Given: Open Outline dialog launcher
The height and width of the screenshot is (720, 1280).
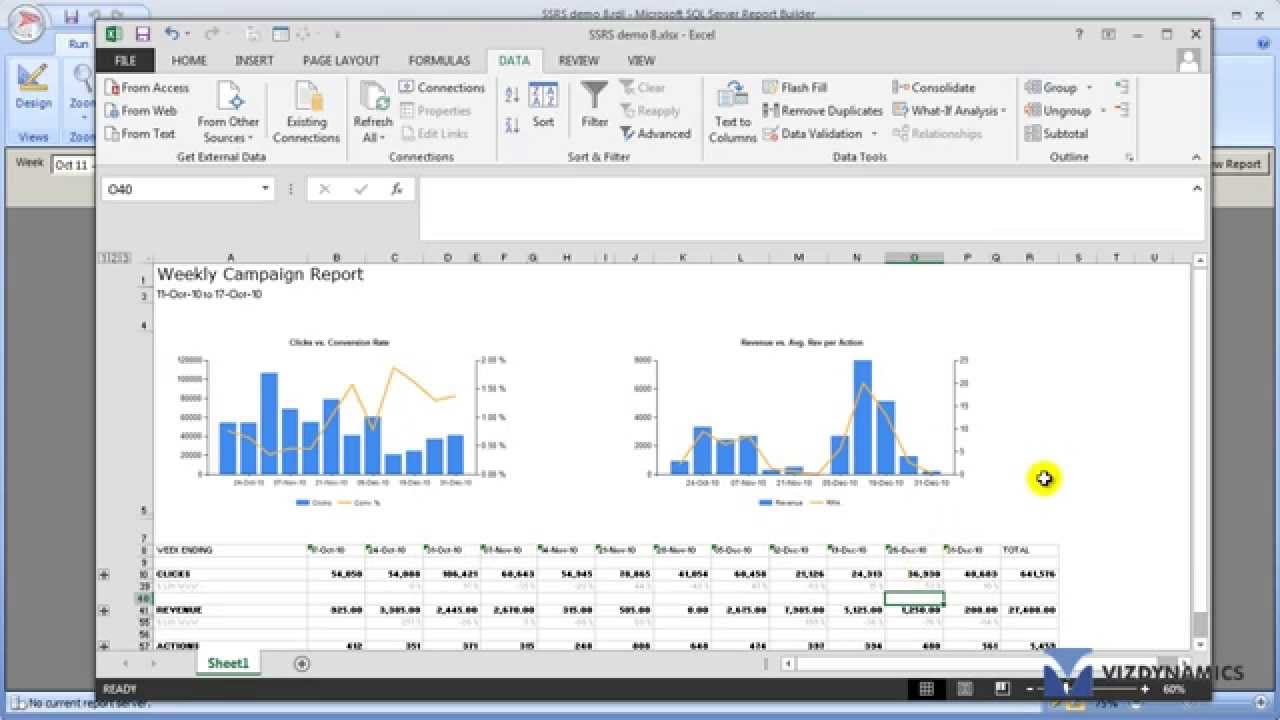Looking at the screenshot, I should click(x=1129, y=158).
